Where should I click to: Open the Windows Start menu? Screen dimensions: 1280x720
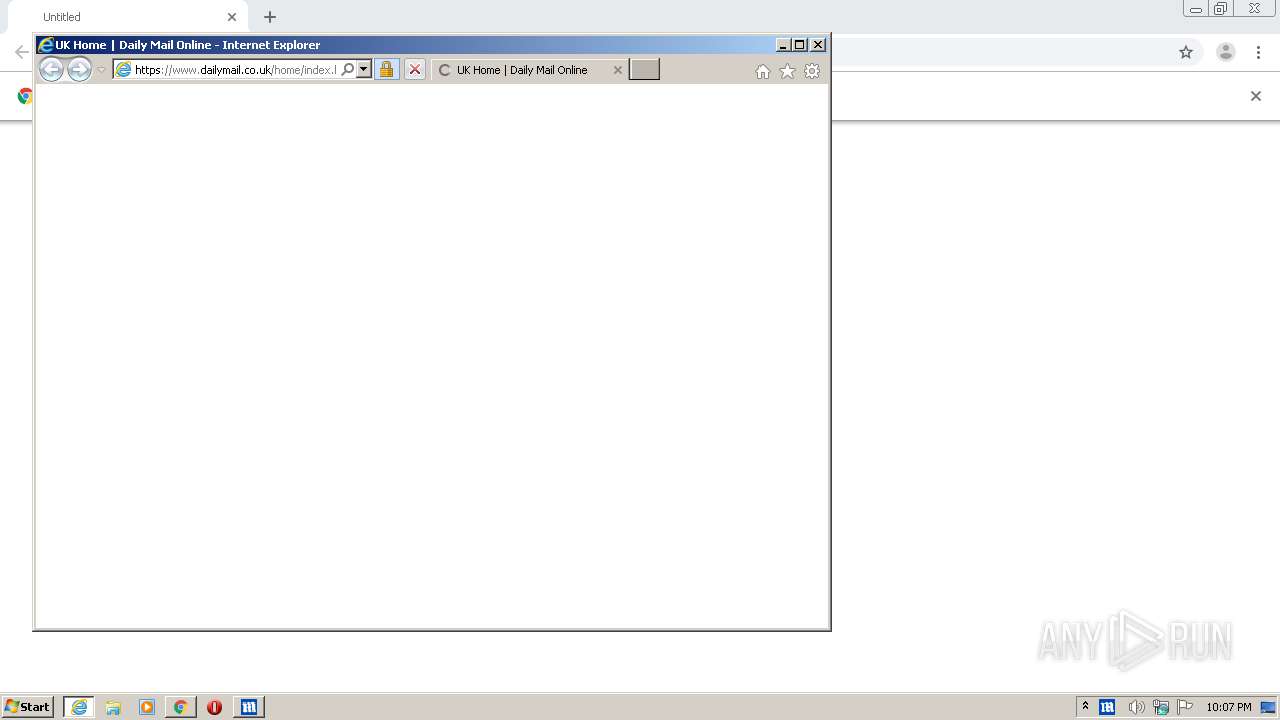pyautogui.click(x=28, y=707)
